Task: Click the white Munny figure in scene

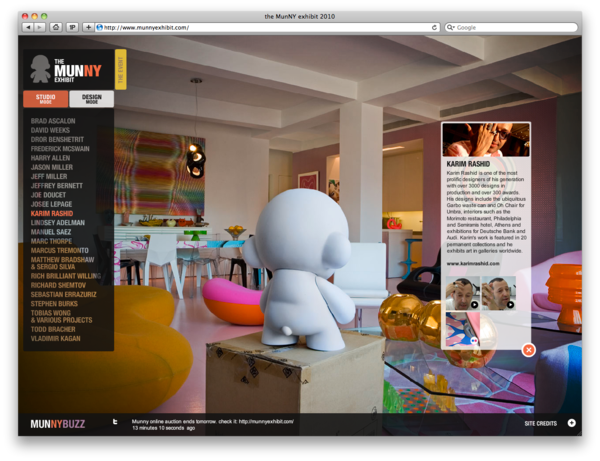Action: point(302,268)
